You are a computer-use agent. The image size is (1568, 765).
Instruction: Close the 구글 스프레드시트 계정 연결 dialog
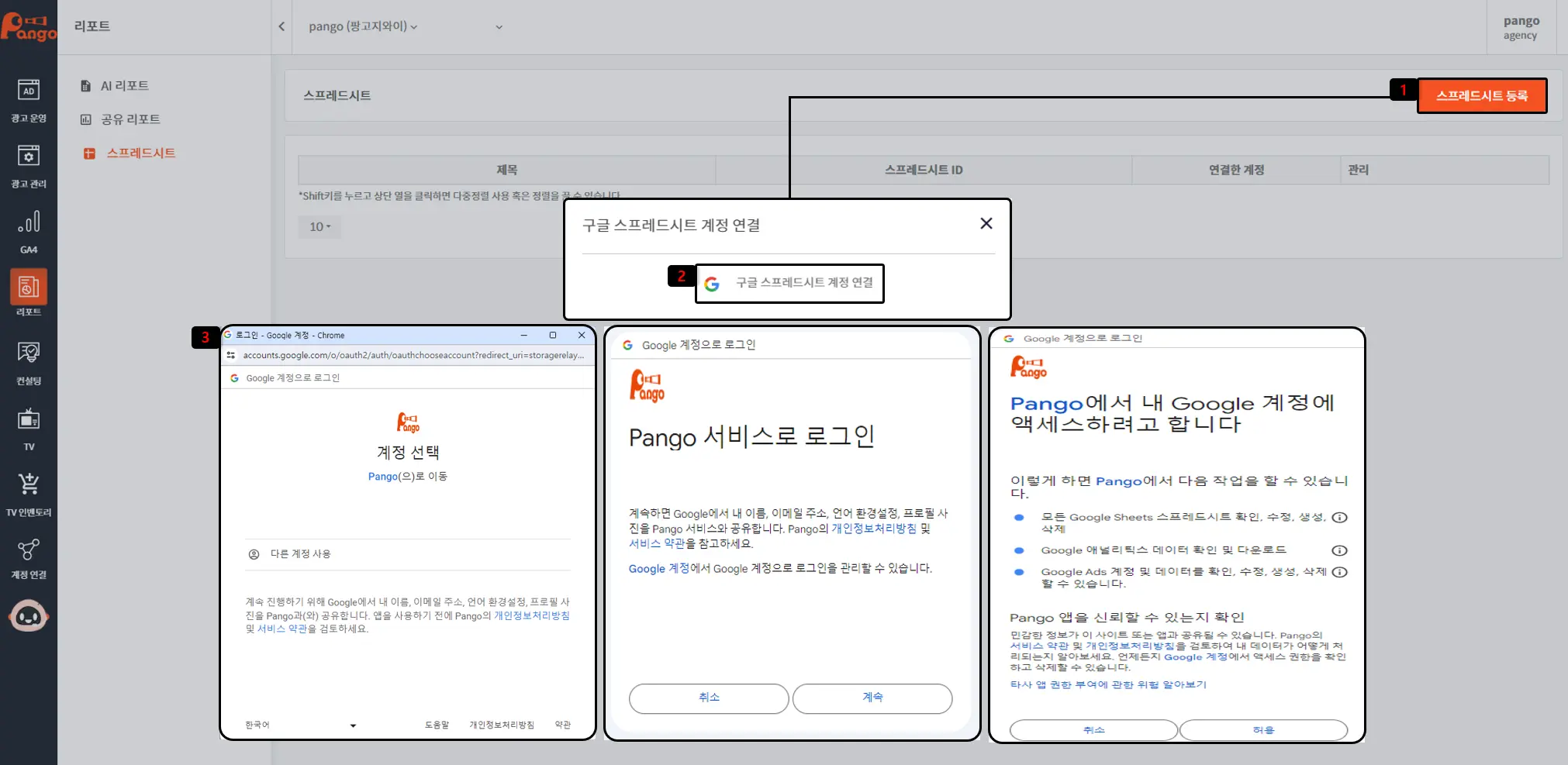tap(986, 223)
